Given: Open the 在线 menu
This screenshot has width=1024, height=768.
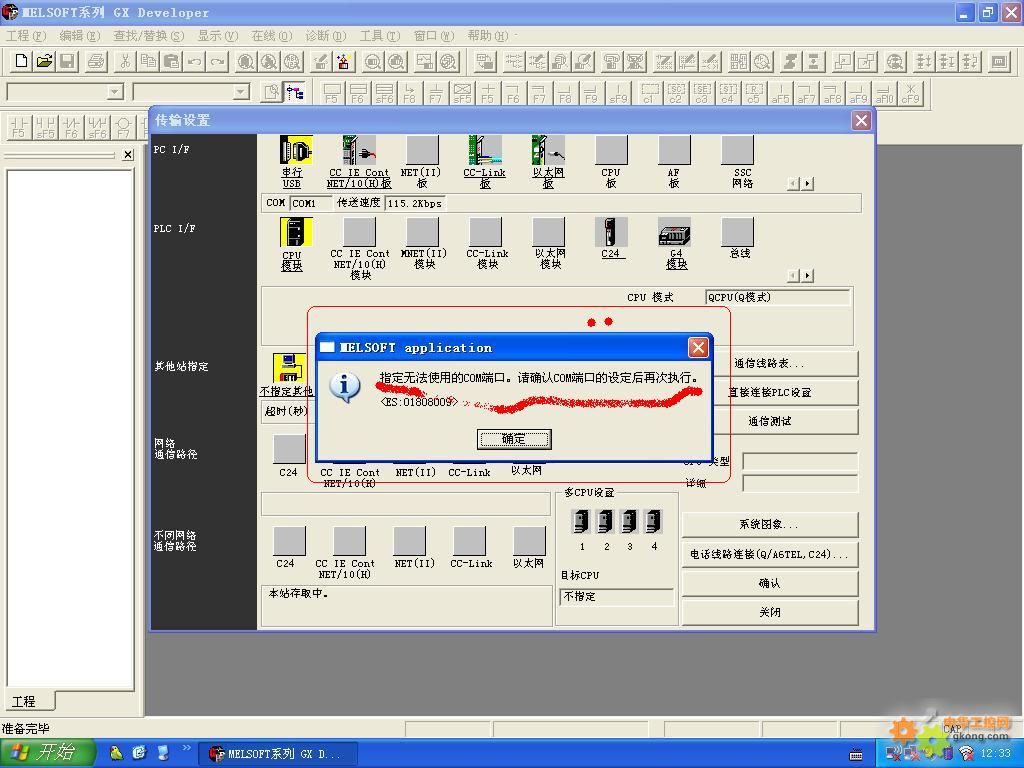Looking at the screenshot, I should point(272,35).
